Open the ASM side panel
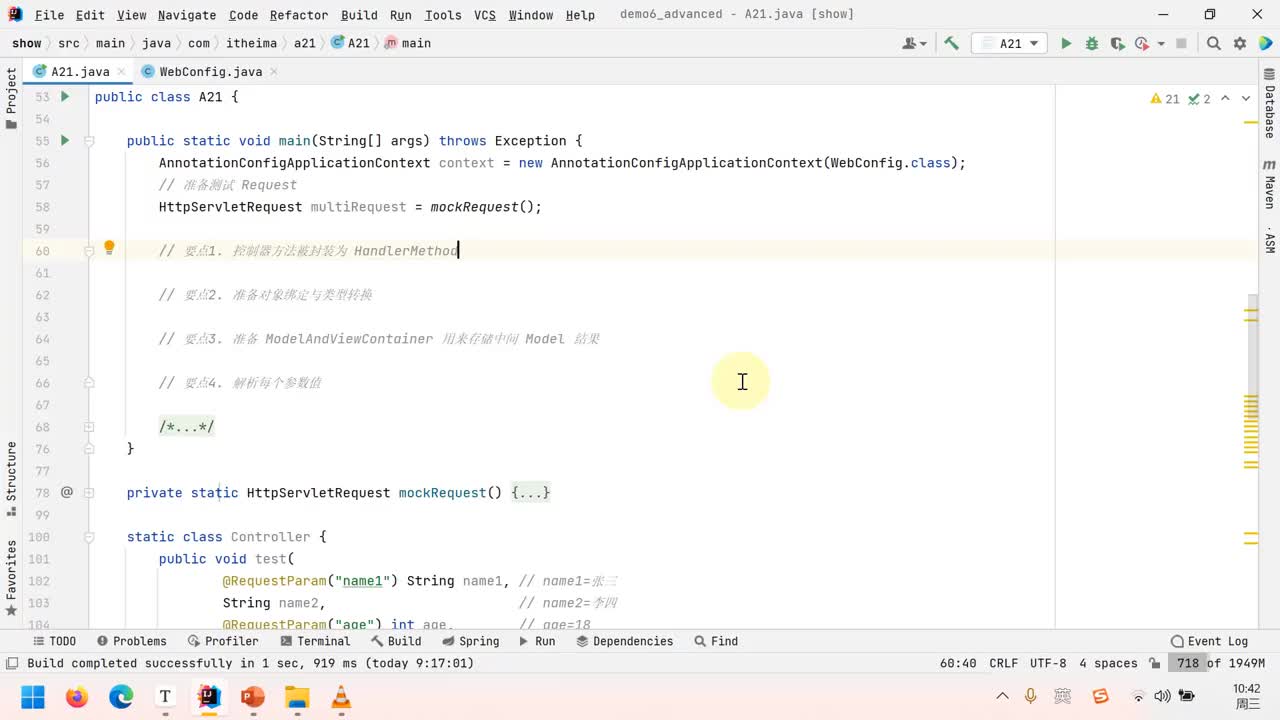Image resolution: width=1280 pixels, height=720 pixels. pyautogui.click(x=1269, y=240)
